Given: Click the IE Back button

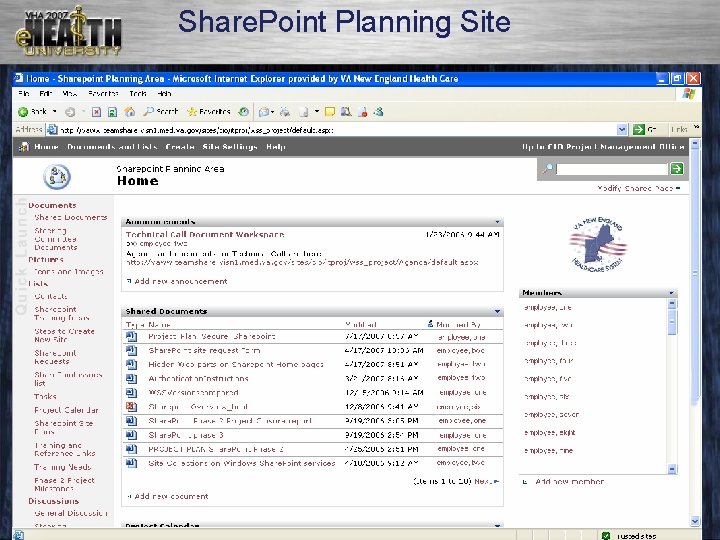Looking at the screenshot, I should coord(32,112).
